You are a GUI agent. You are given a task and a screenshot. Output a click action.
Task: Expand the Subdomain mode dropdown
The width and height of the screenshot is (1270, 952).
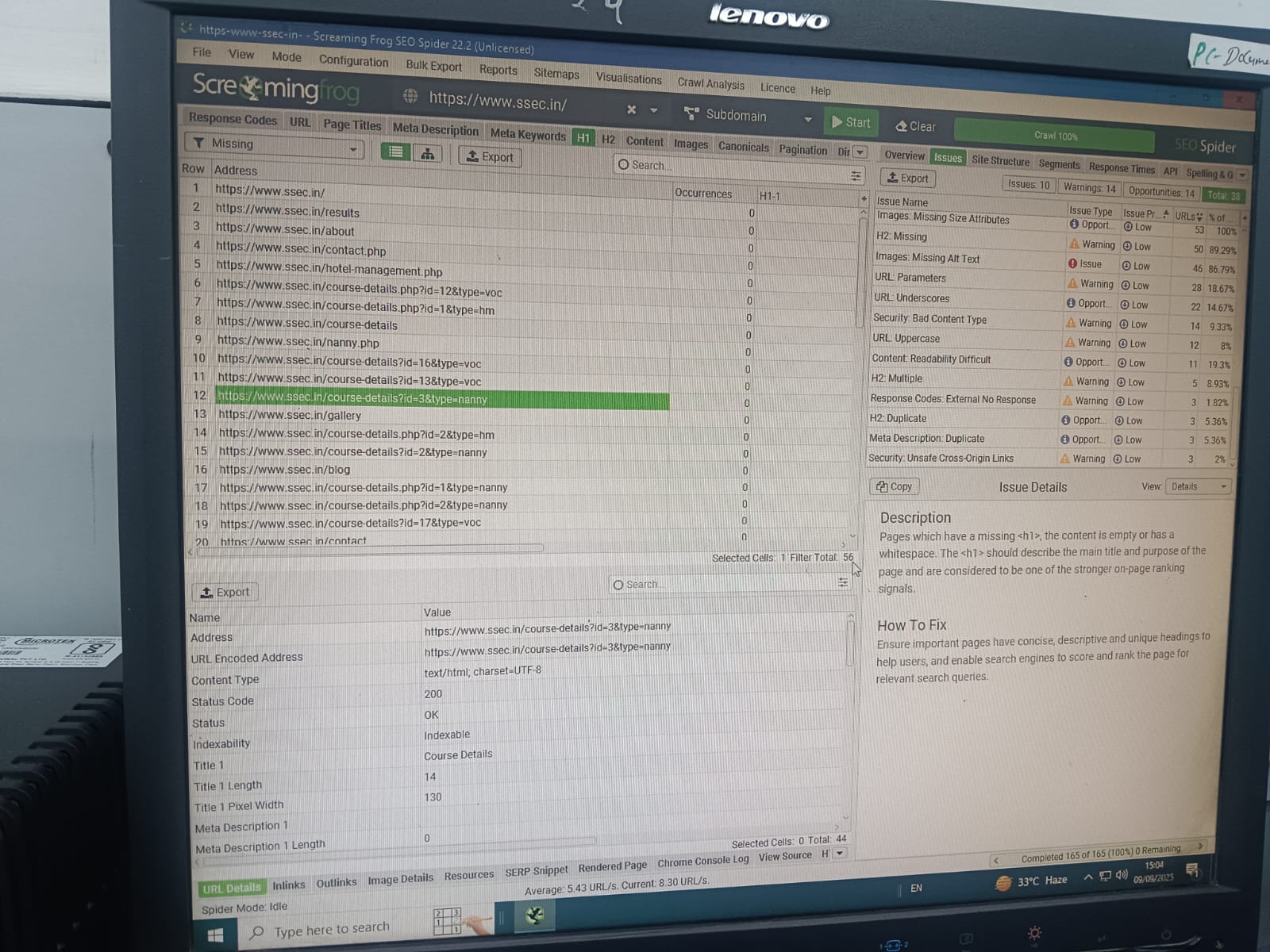[x=807, y=119]
